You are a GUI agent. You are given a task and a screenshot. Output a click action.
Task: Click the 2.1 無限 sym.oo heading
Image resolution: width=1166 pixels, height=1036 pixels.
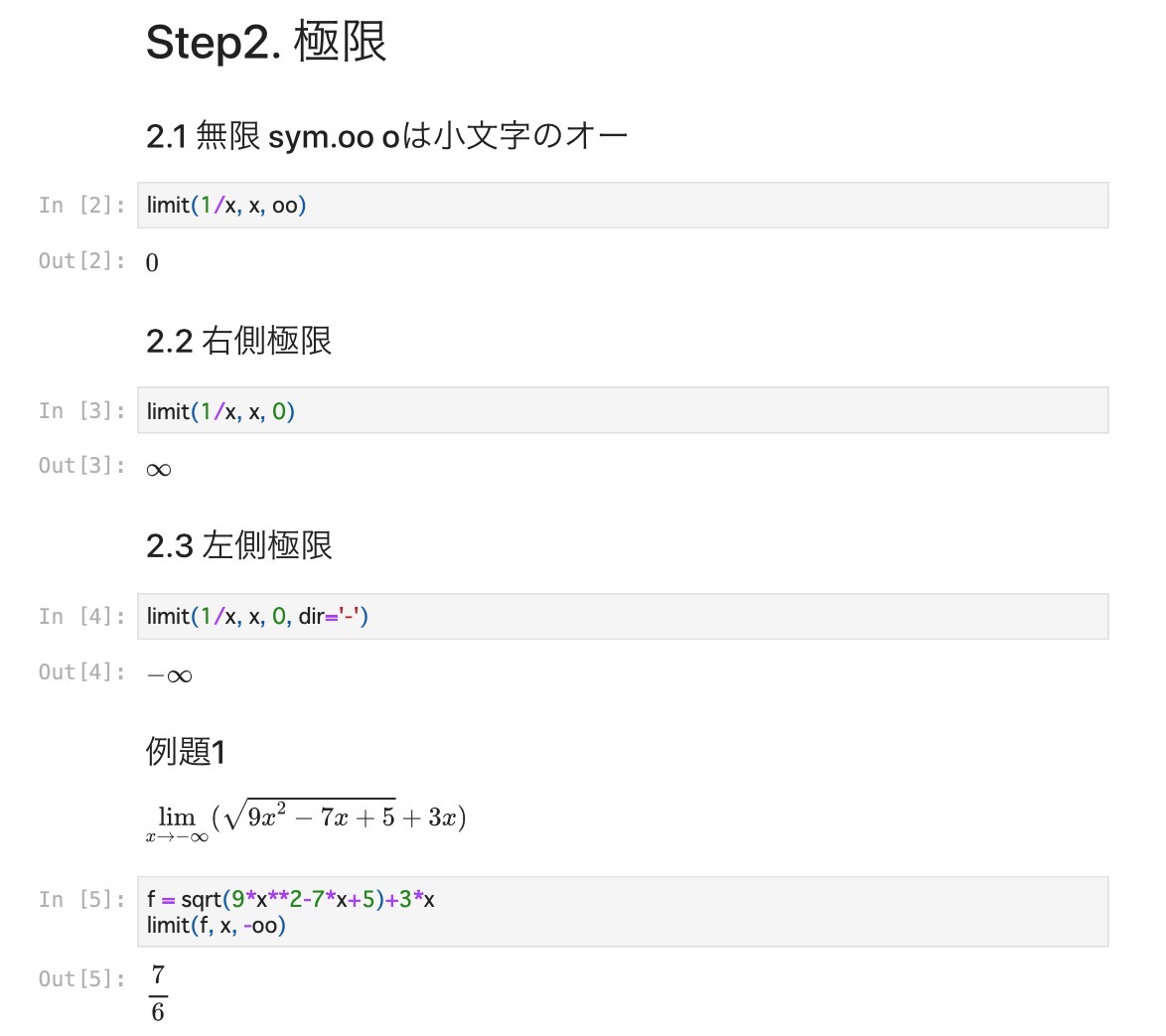point(386,136)
